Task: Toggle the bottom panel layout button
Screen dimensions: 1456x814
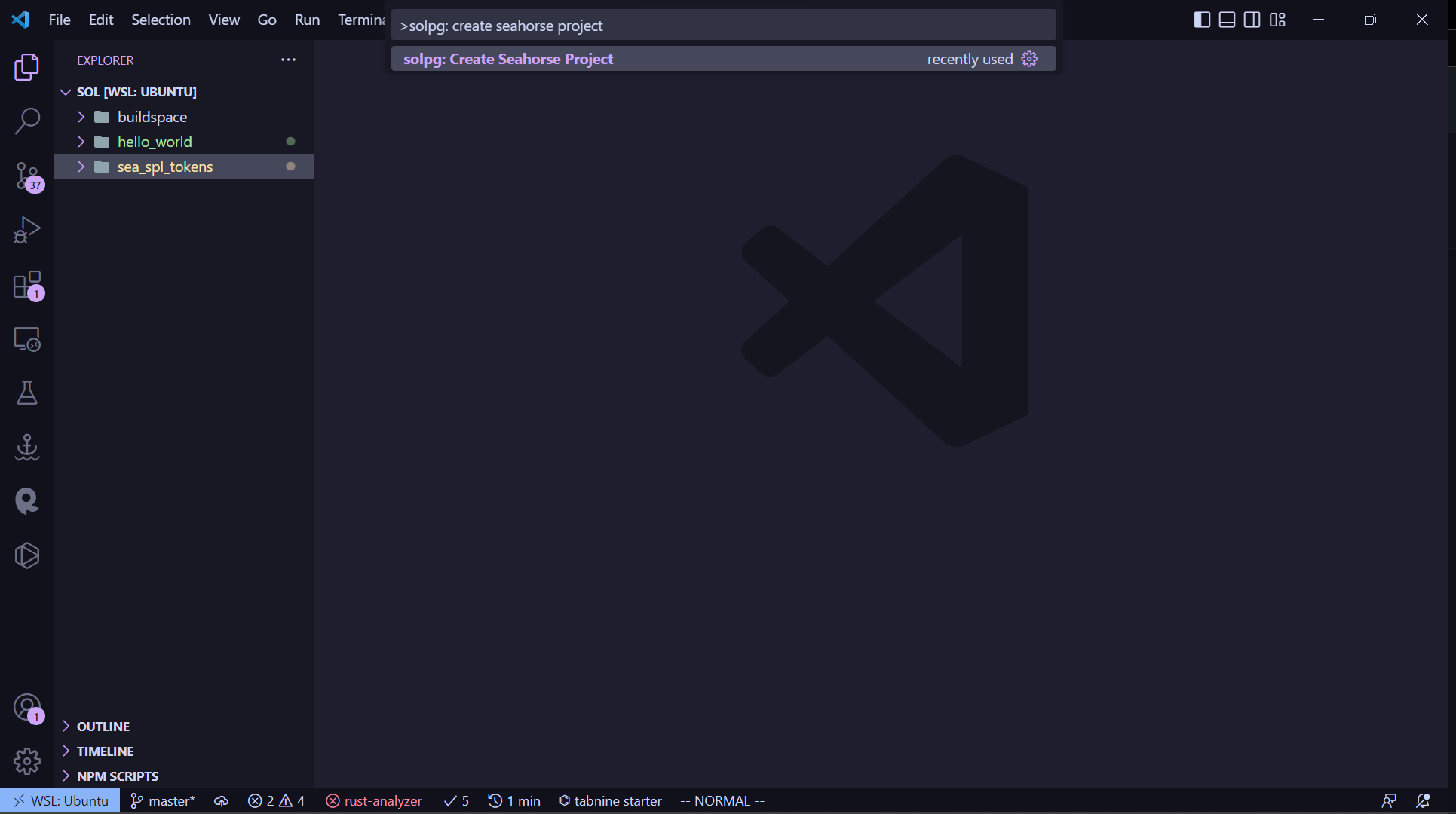Action: coord(1227,20)
